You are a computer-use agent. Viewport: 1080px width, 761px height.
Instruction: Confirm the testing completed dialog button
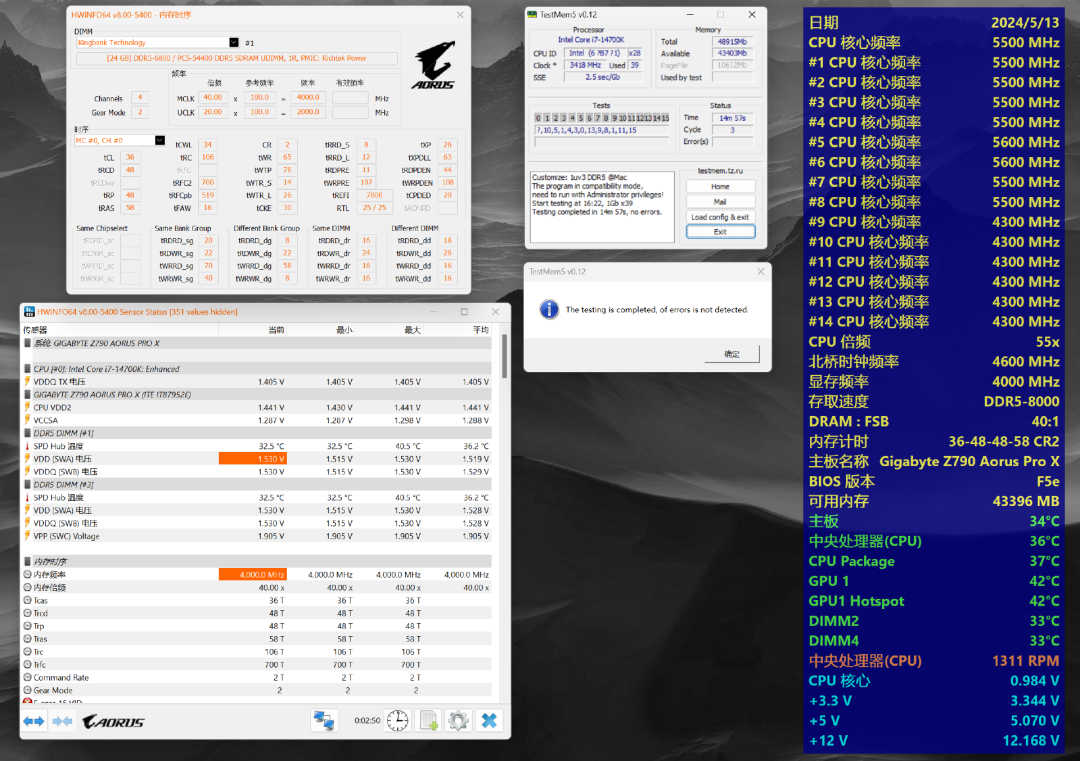(732, 354)
